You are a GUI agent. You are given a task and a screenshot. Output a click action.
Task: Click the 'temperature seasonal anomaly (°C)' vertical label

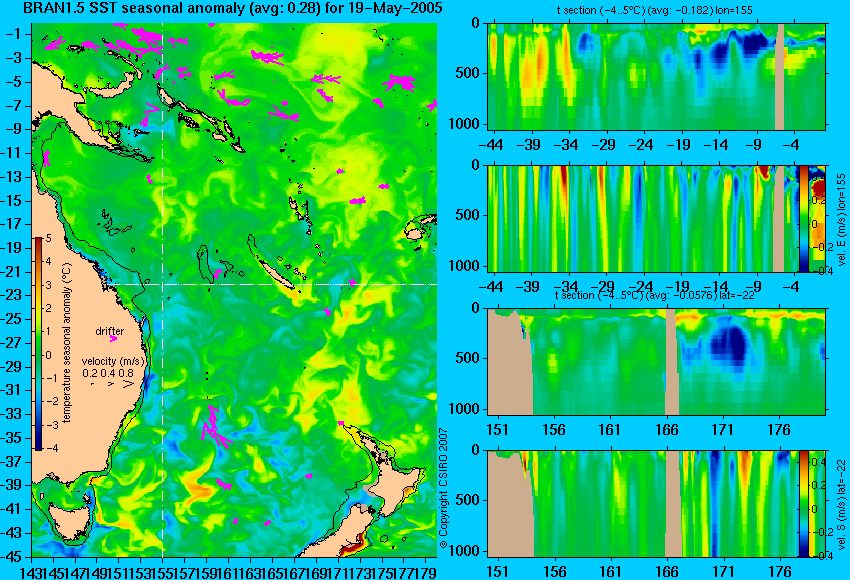(67, 343)
